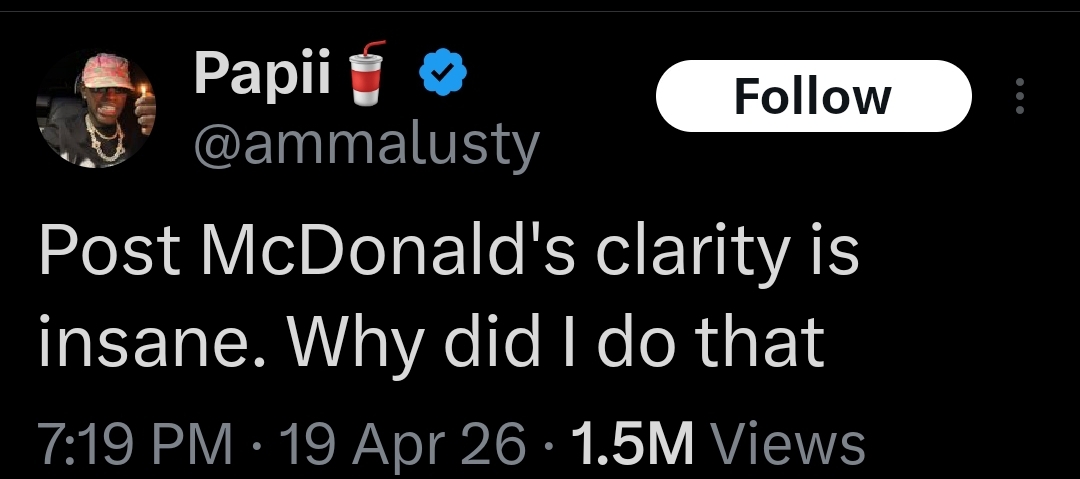
Task: Click the Views label
Action: coord(791,444)
